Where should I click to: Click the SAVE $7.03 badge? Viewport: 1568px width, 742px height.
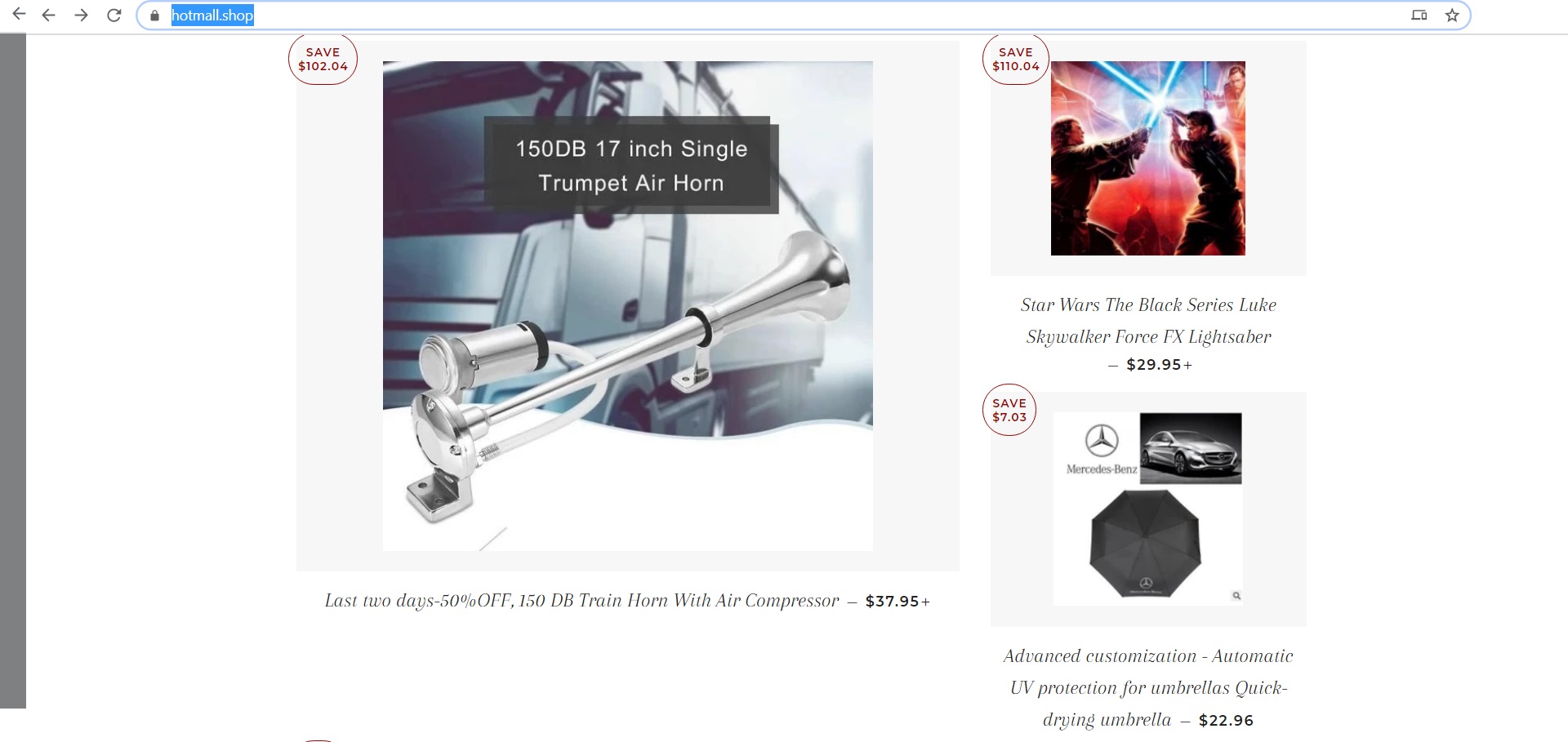(x=1009, y=410)
